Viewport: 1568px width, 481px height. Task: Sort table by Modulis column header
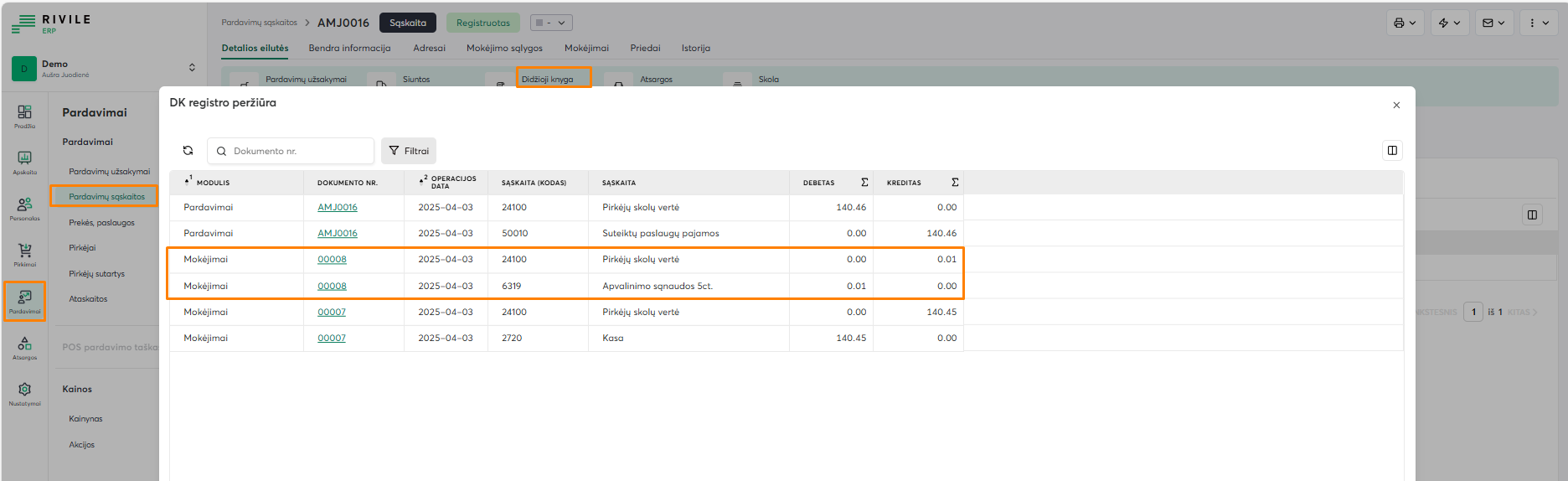click(213, 183)
